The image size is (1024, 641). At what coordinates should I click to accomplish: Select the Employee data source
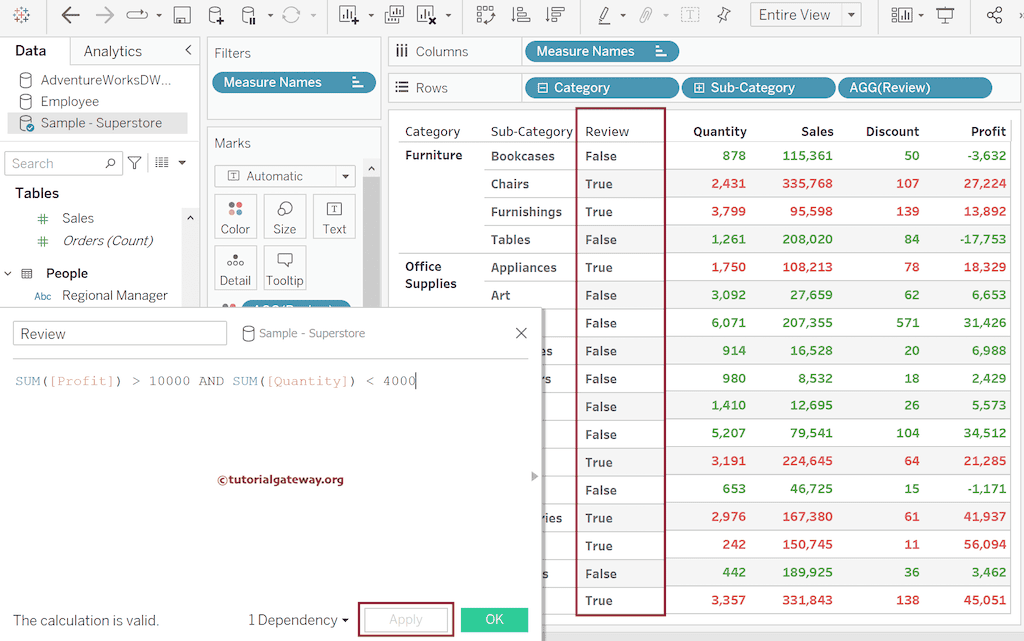tap(69, 101)
